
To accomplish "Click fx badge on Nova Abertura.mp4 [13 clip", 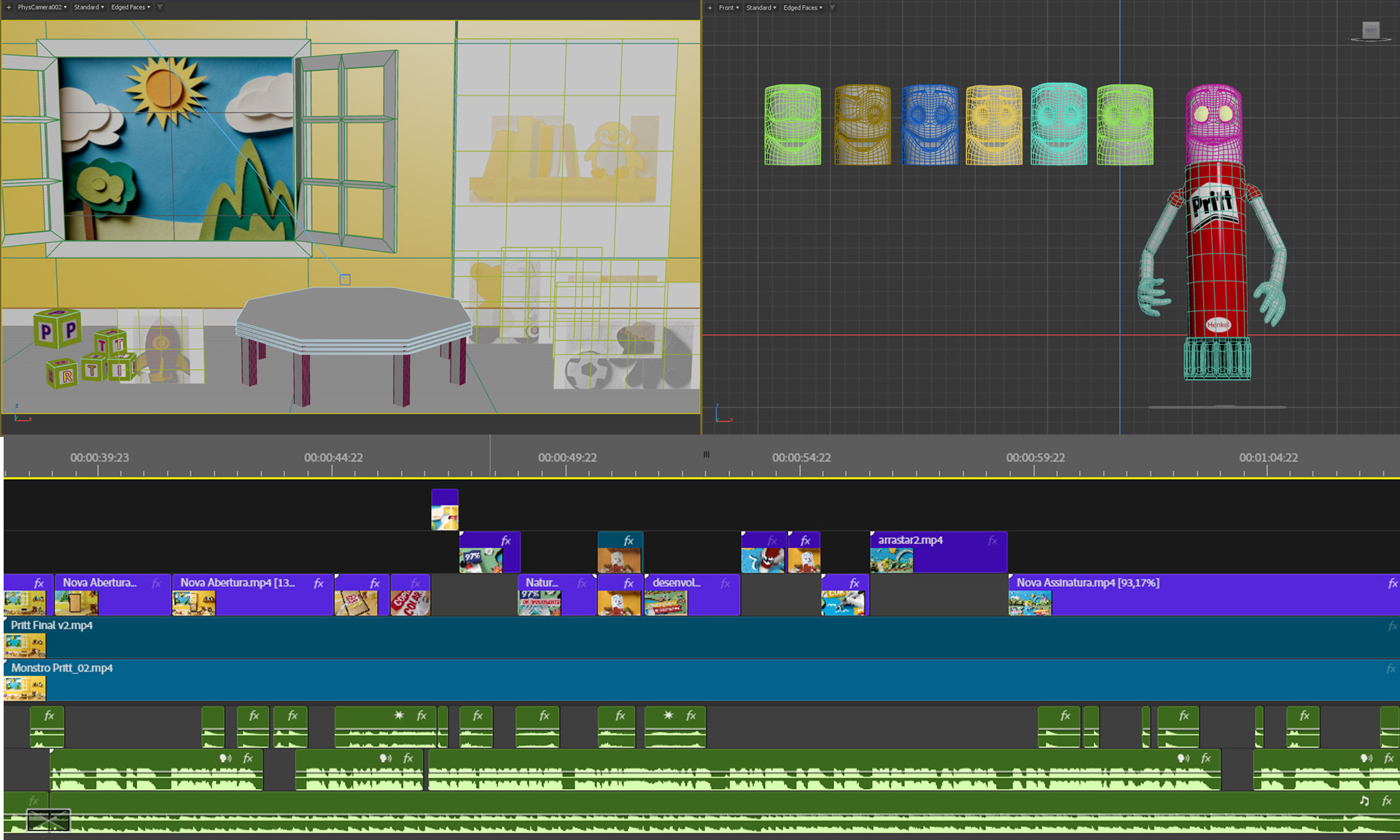I will click(319, 583).
